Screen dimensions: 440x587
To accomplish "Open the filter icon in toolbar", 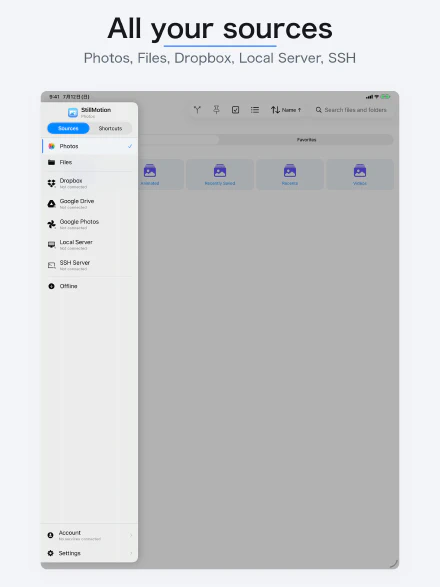I will point(197,110).
